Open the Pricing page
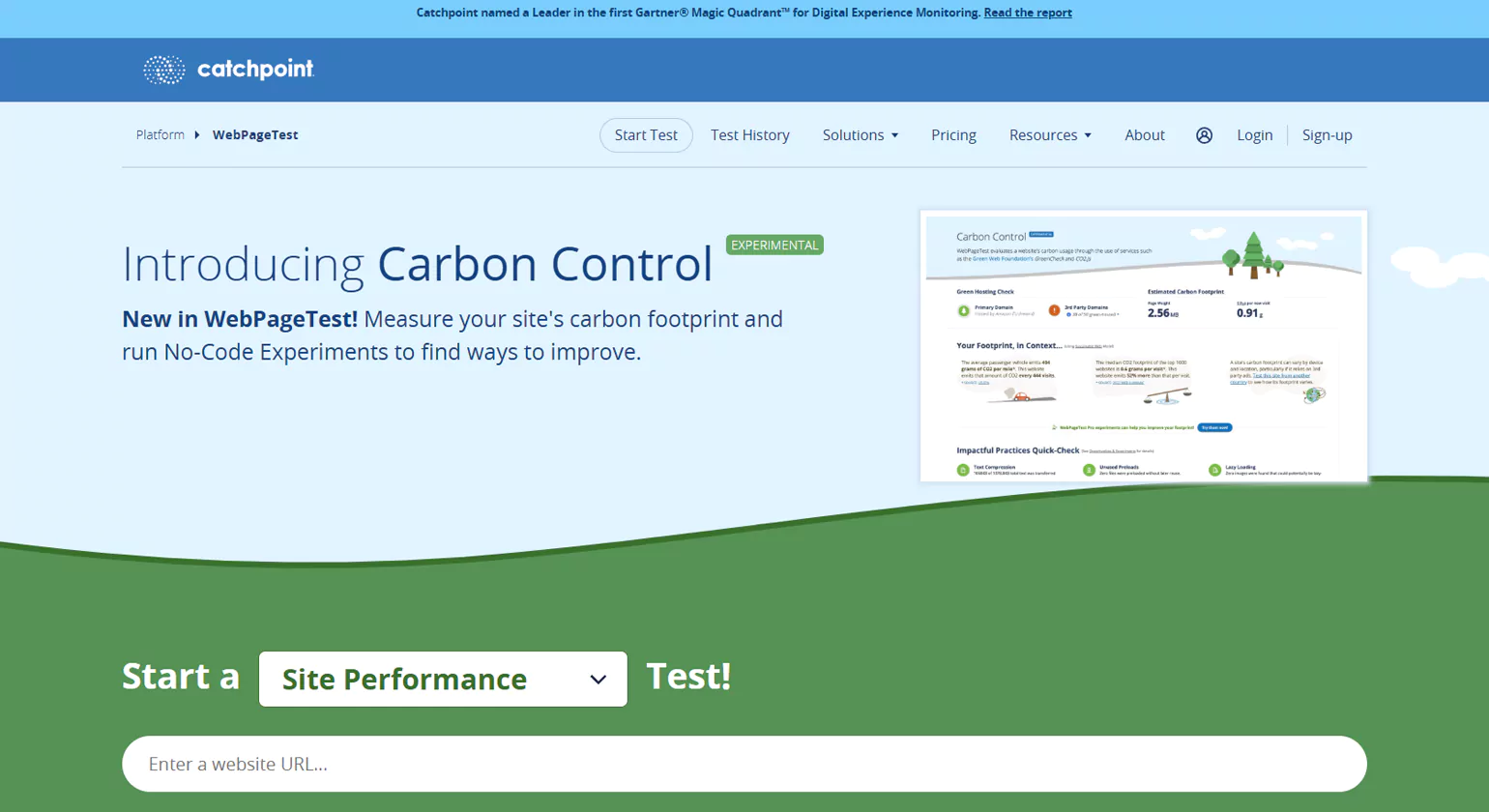The width and height of the screenshot is (1489, 812). click(953, 135)
